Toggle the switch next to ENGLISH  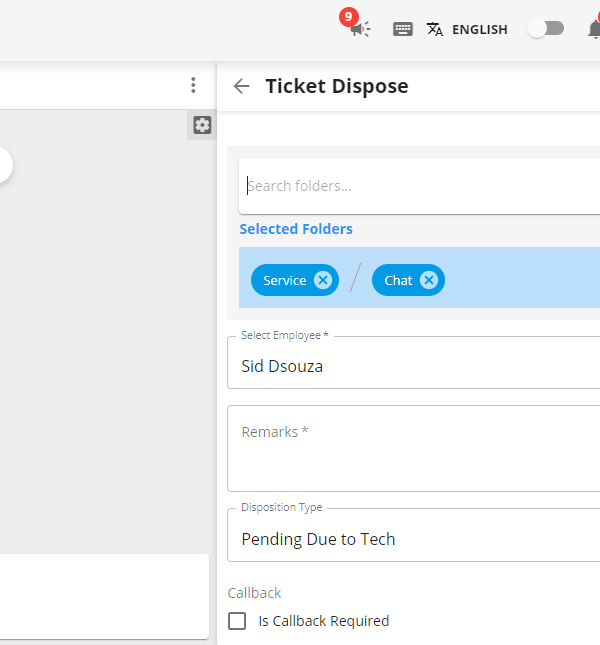546,29
